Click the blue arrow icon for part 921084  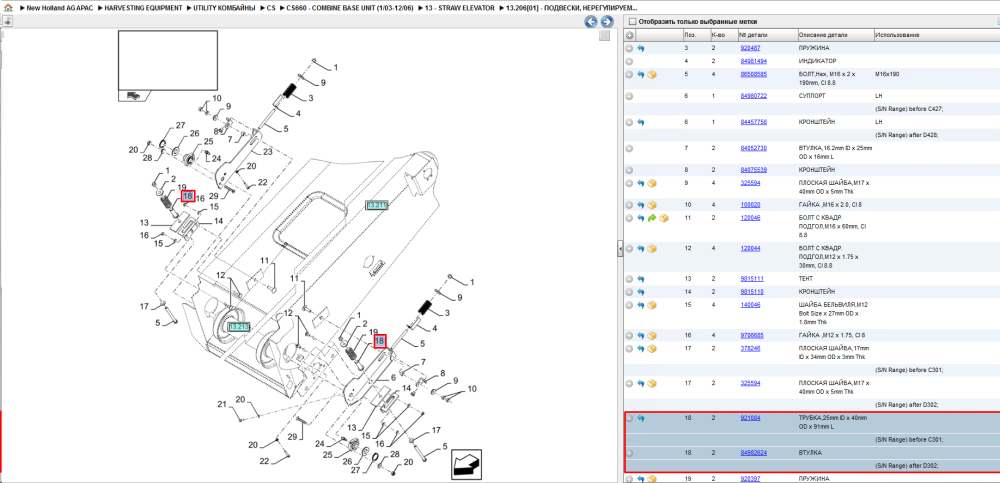(640, 418)
